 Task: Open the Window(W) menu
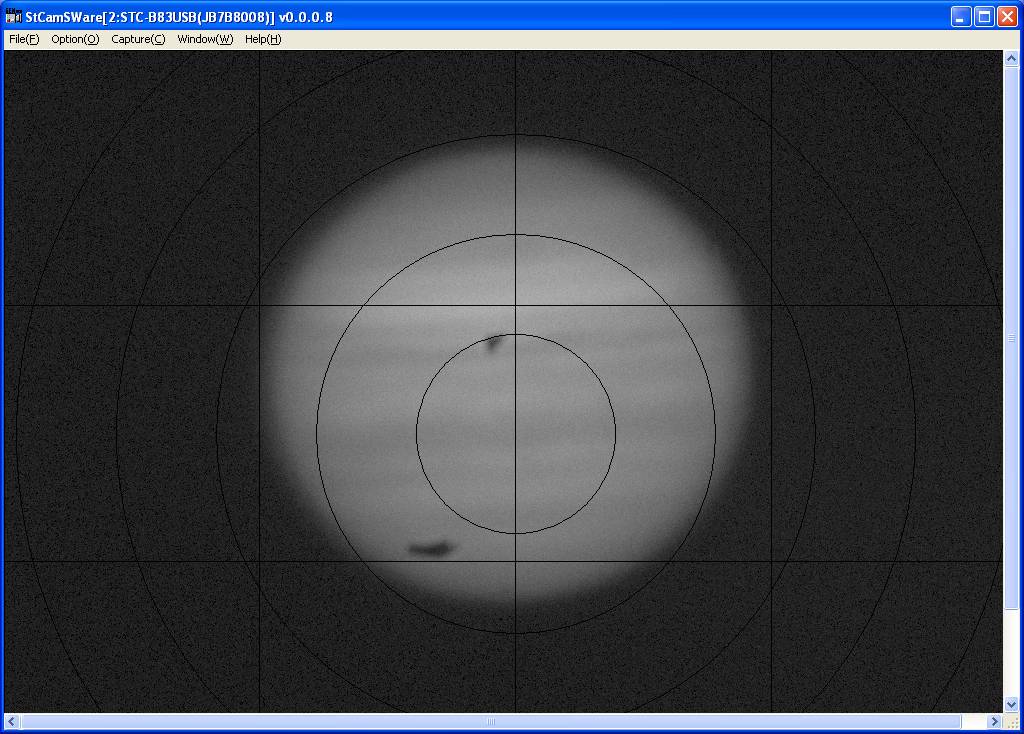205,39
